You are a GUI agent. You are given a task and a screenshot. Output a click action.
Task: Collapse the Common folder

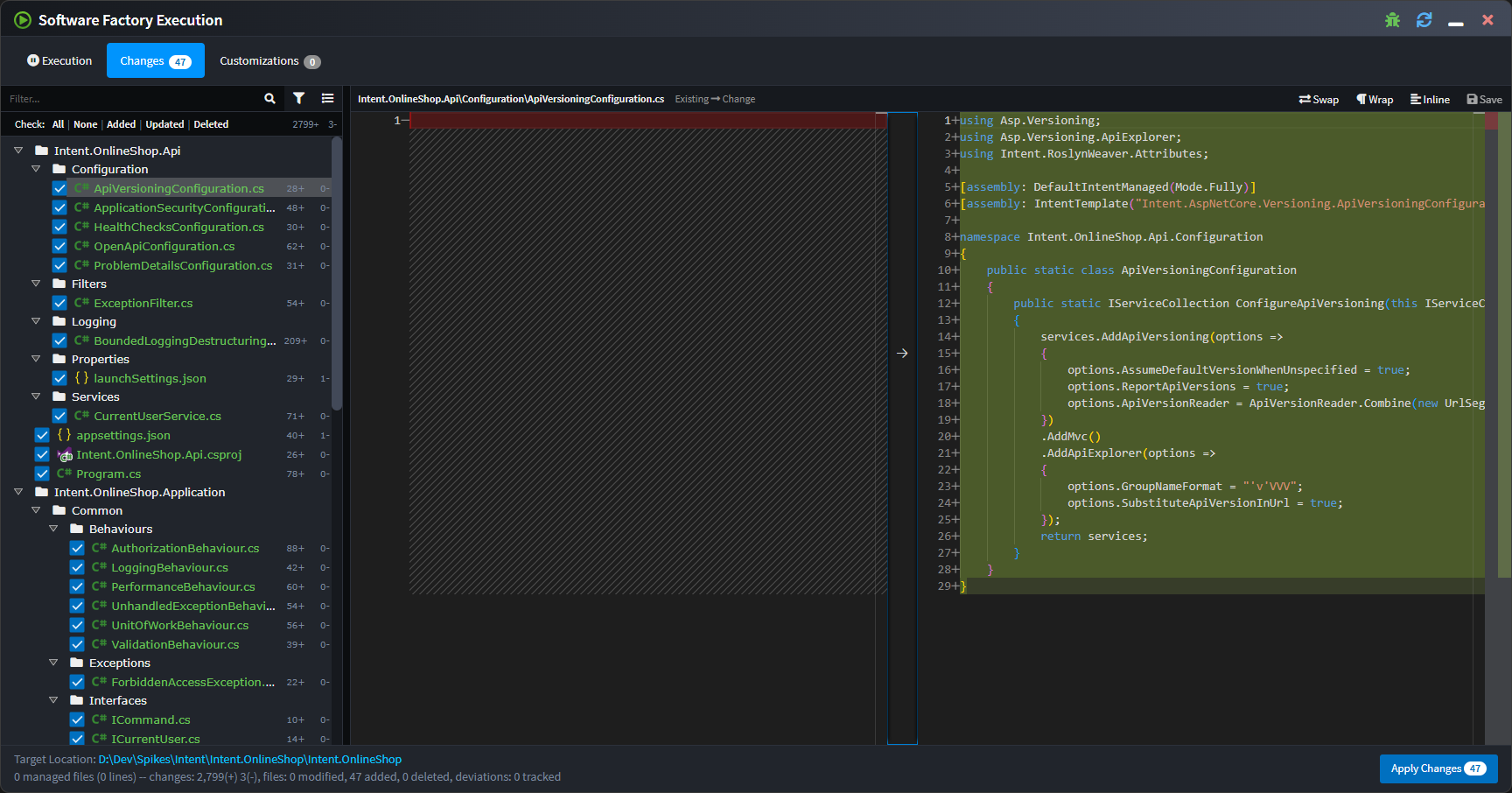coord(36,510)
